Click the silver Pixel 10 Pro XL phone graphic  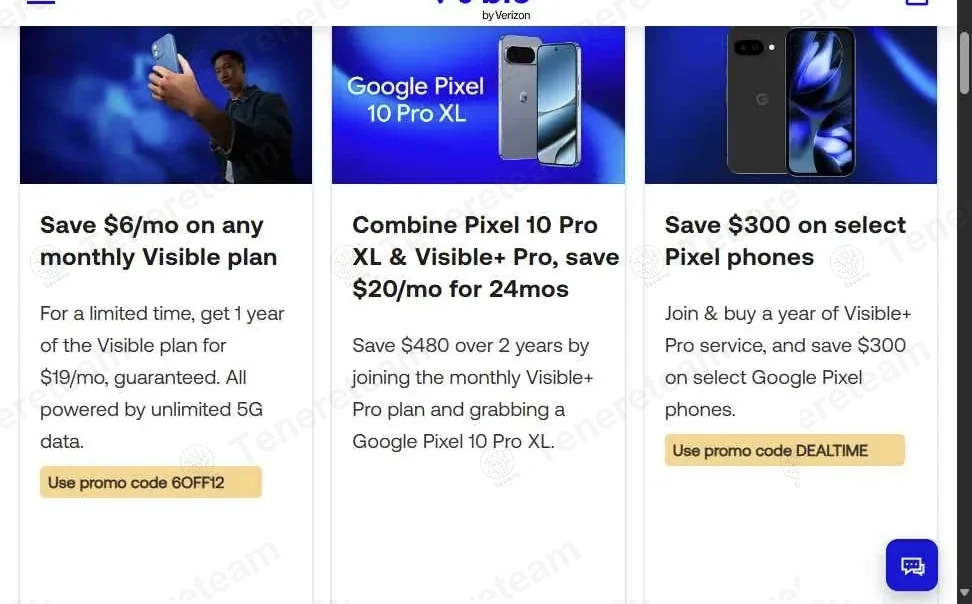click(x=541, y=98)
